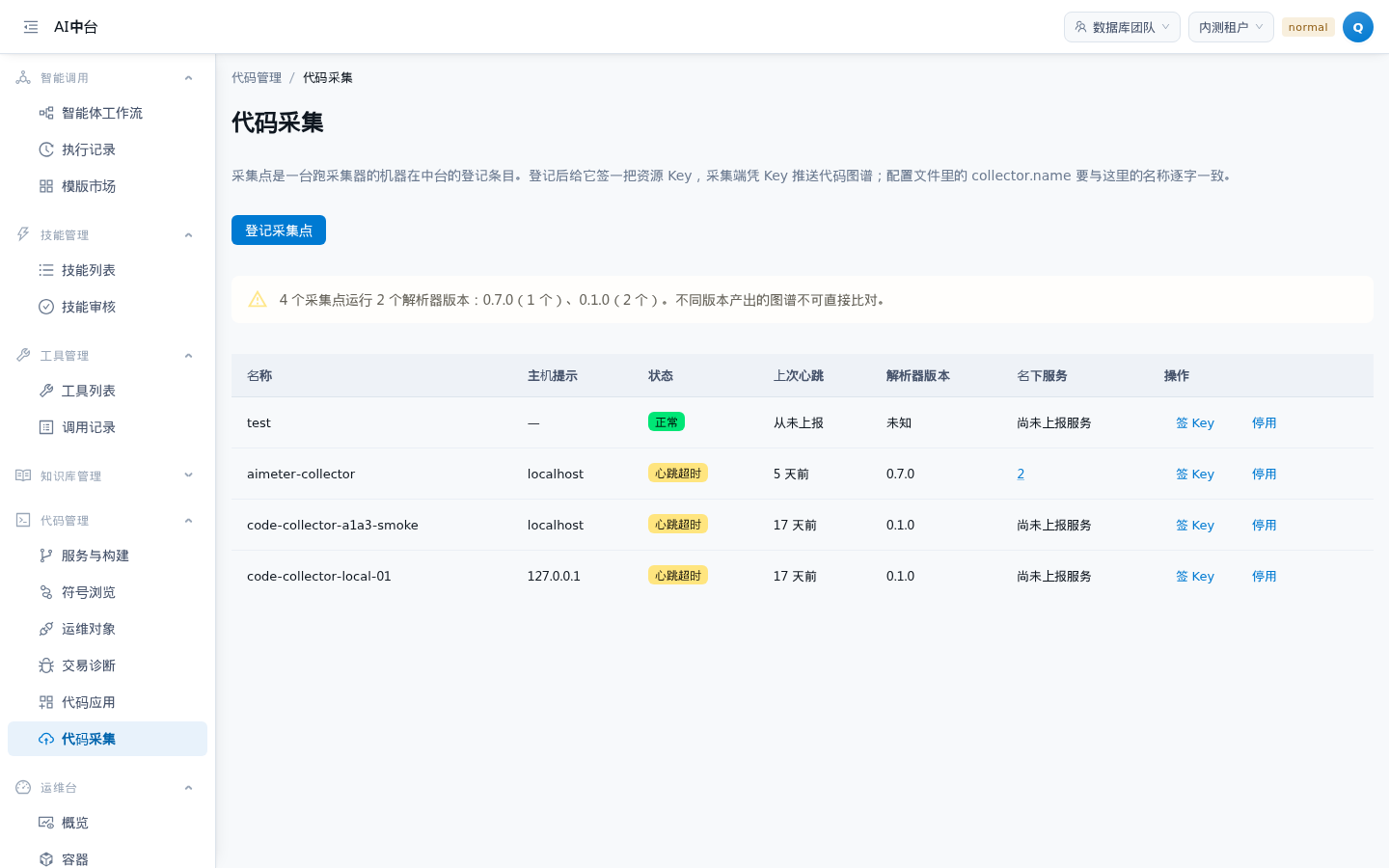This screenshot has height=868, width=1389.
Task: Collapse the 智能调用 group chevron
Action: (189, 78)
